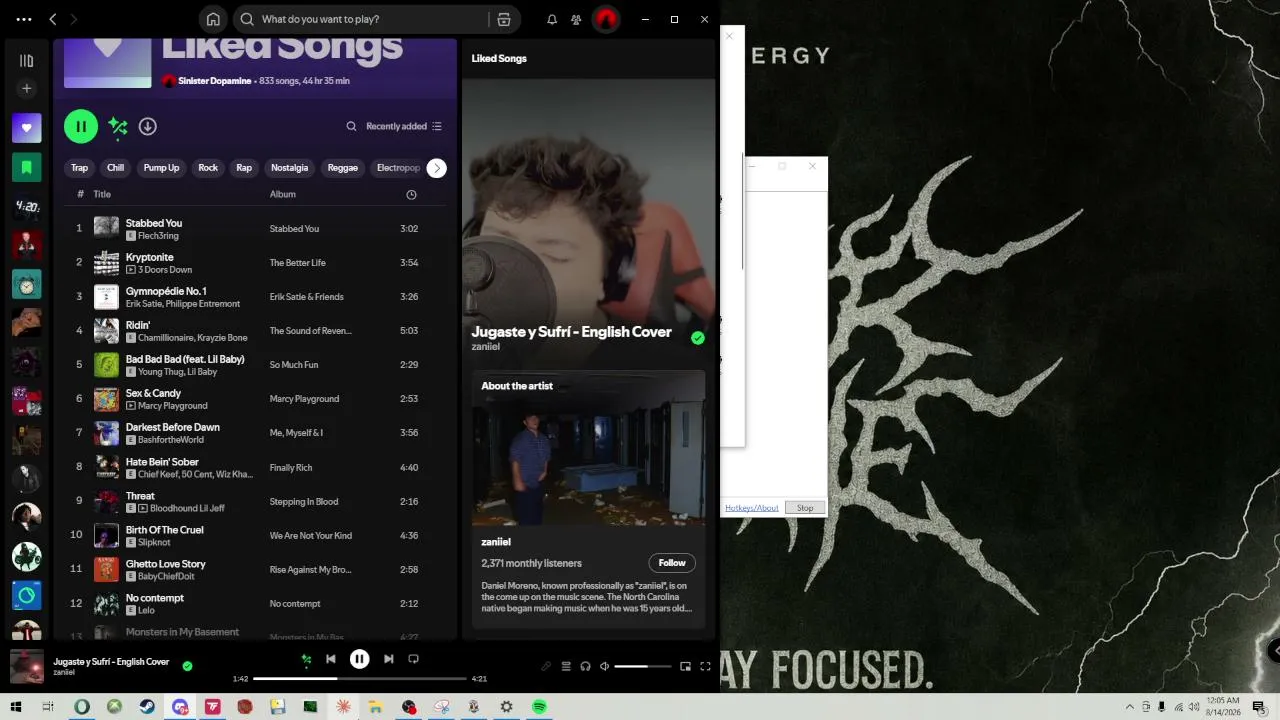The width and height of the screenshot is (1280, 720).
Task: Open artist 3 Doors Down link
Action: 165,270
